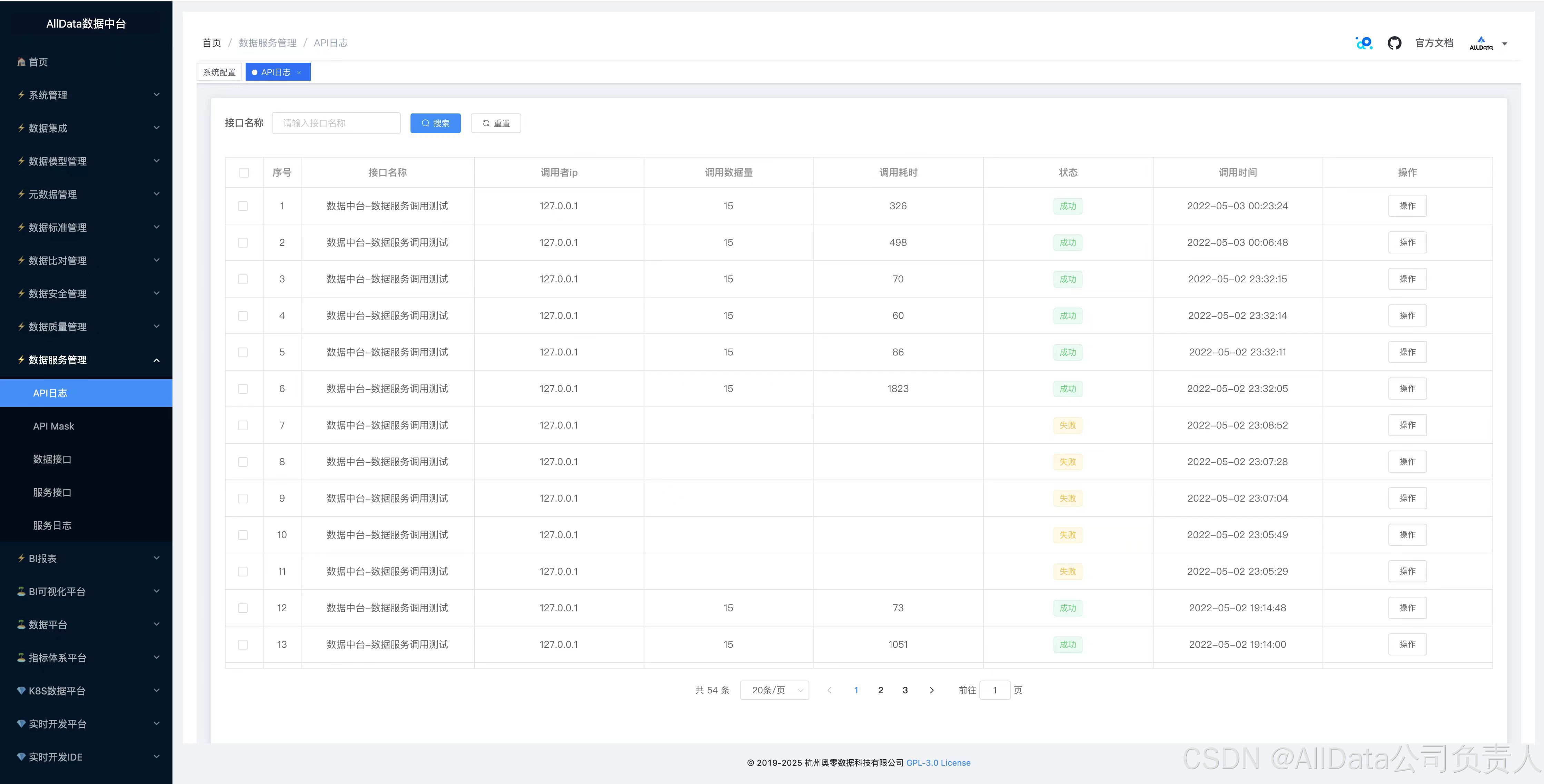Open the GPL-3.0 License link
Viewport: 1544px width, 784px height.
point(938,762)
